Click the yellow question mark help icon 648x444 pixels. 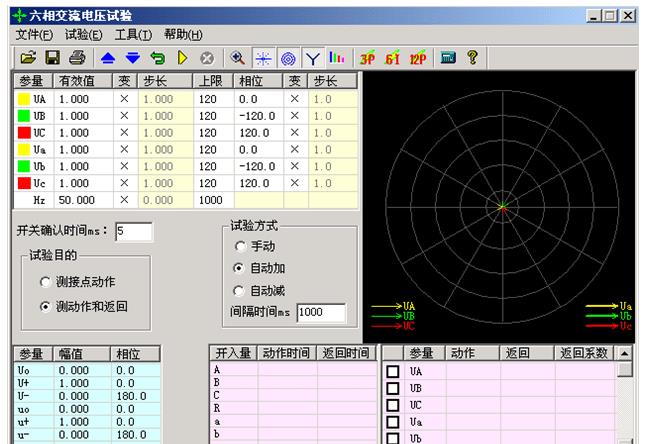point(473,58)
